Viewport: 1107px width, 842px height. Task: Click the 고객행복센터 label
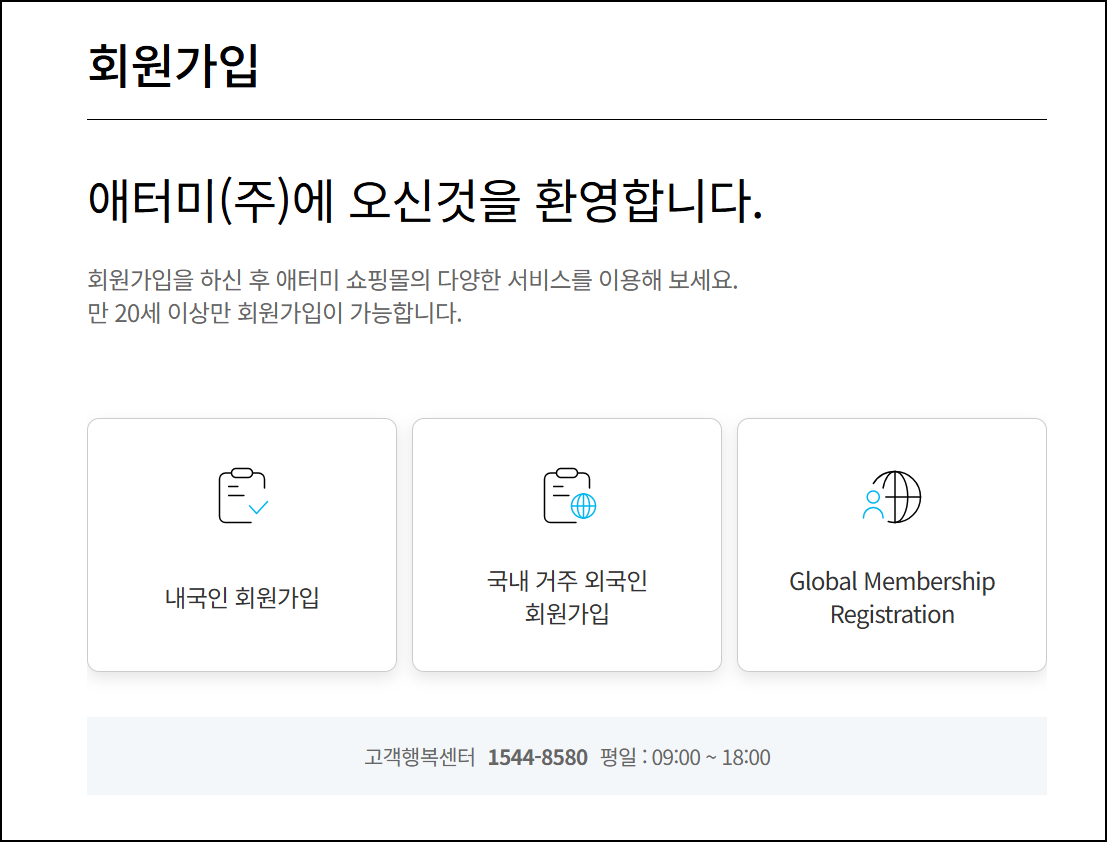tap(419, 757)
